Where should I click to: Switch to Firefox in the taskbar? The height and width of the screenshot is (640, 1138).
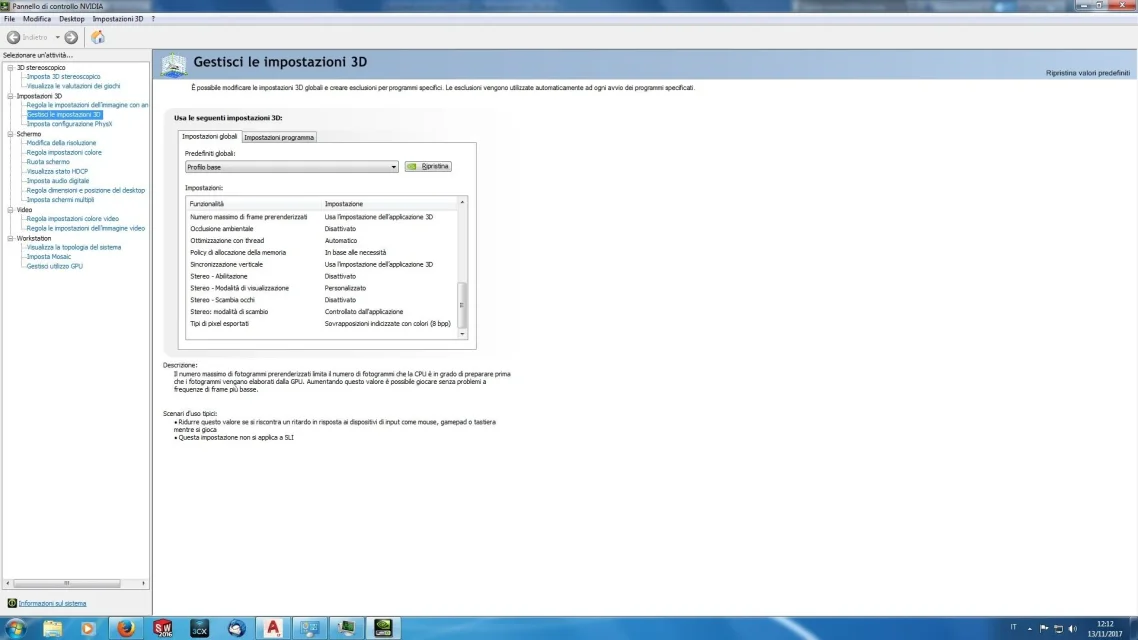(126, 628)
